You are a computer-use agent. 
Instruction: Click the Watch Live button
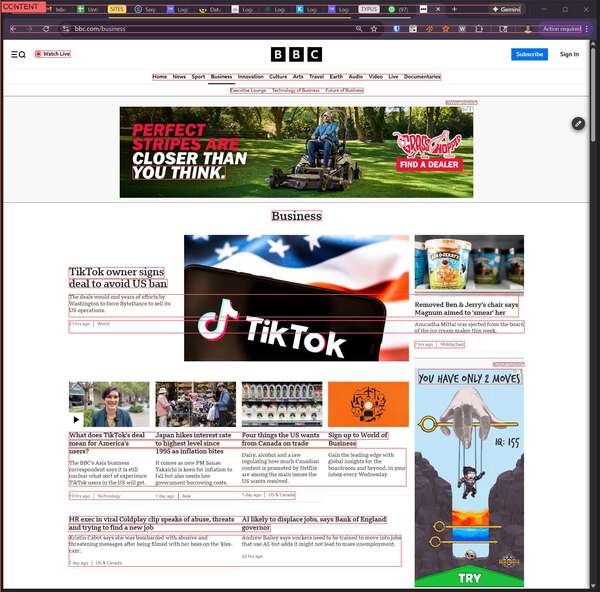click(x=53, y=54)
